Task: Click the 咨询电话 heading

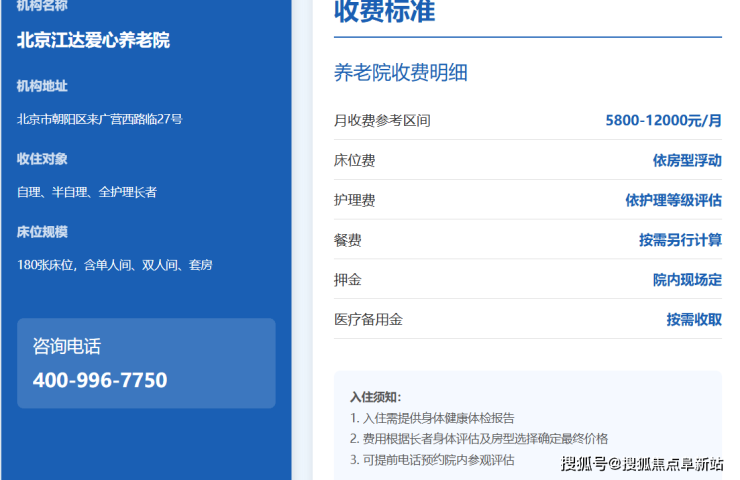Action: tap(67, 346)
